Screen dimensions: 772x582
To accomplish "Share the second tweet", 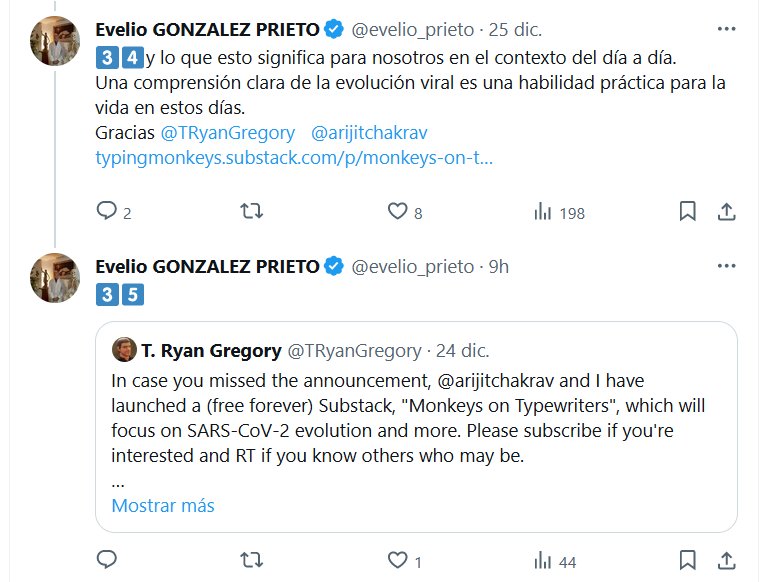I will point(728,559).
